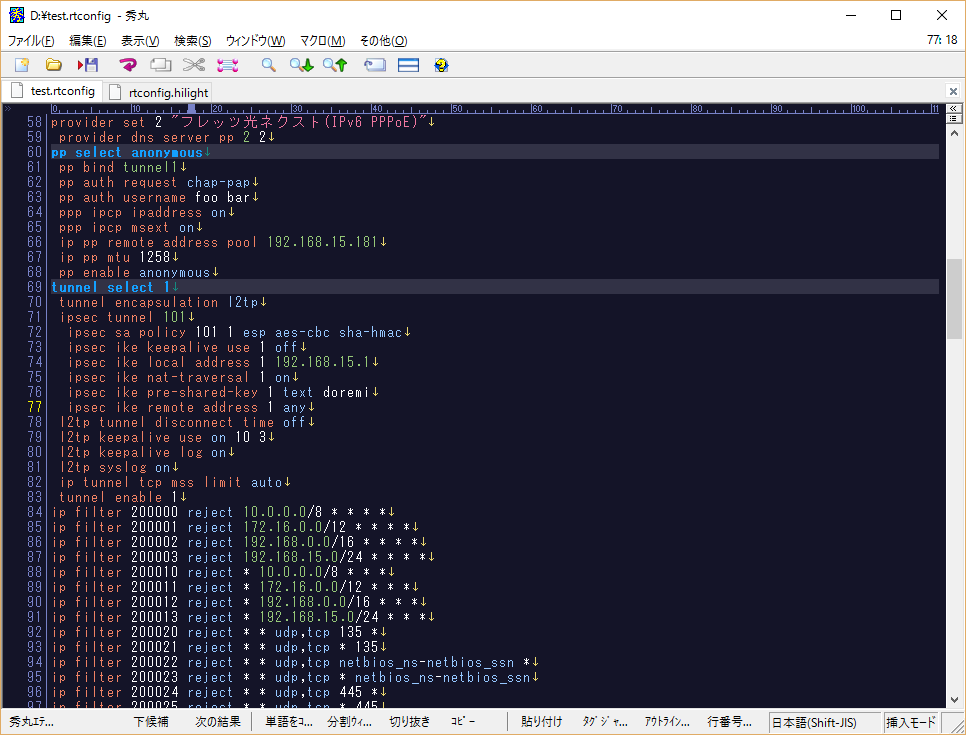Open search with the magnifier icon
This screenshot has width=966, height=735.
point(268,65)
